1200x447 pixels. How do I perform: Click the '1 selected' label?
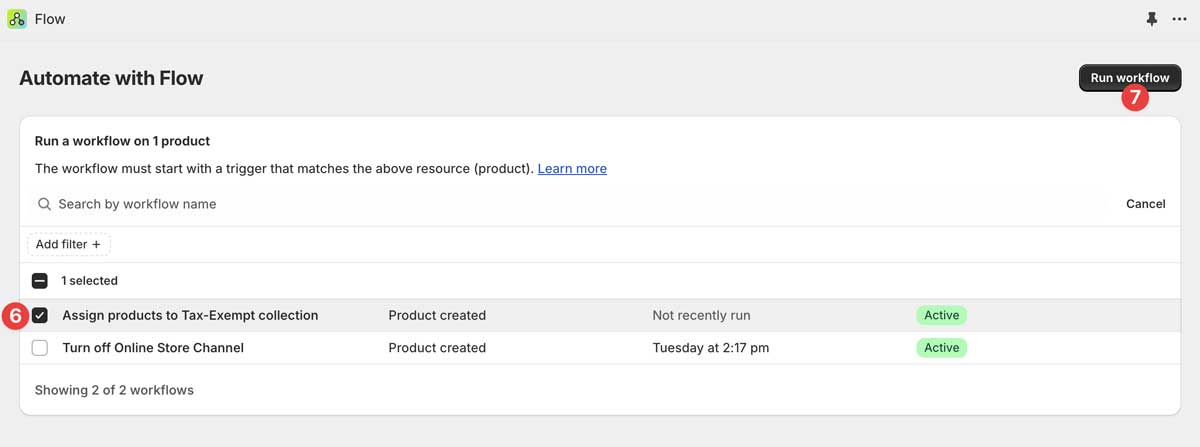click(x=89, y=281)
